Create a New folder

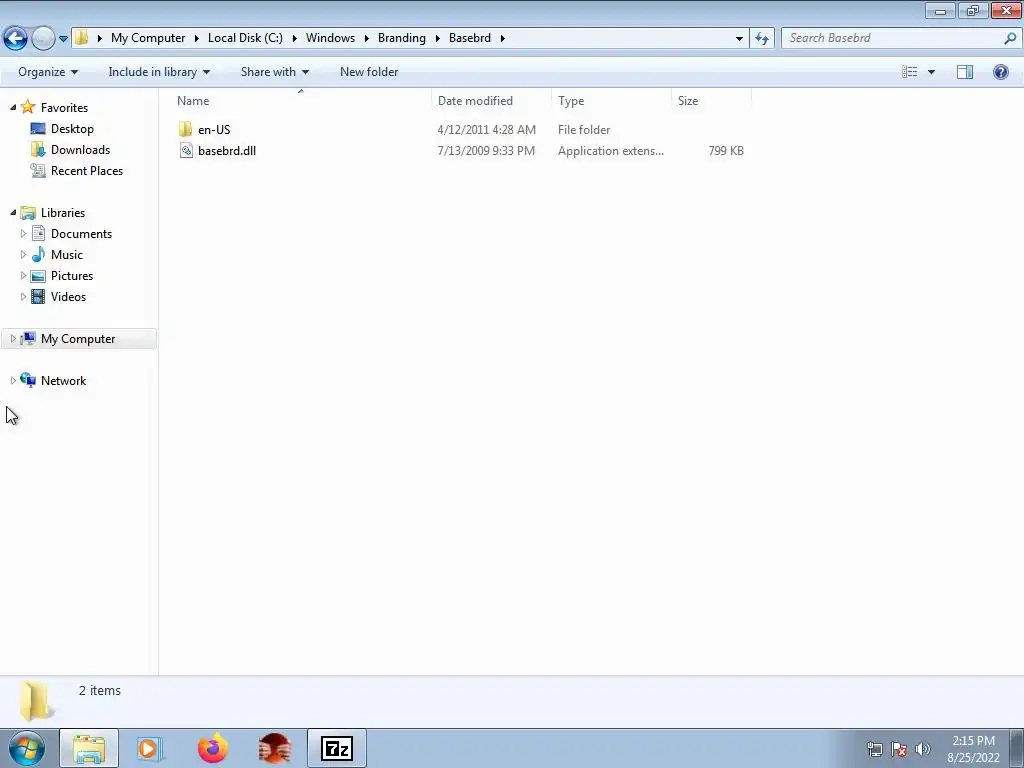[x=369, y=72]
